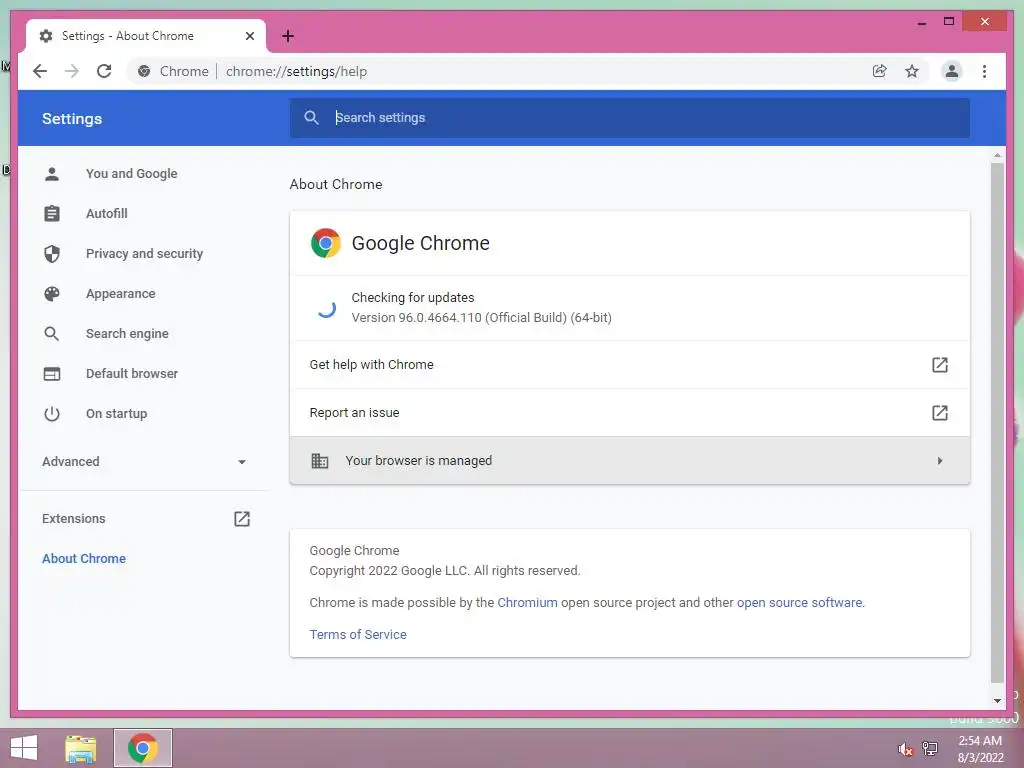Open Report an issue
Image resolution: width=1024 pixels, height=768 pixels.
(x=630, y=413)
